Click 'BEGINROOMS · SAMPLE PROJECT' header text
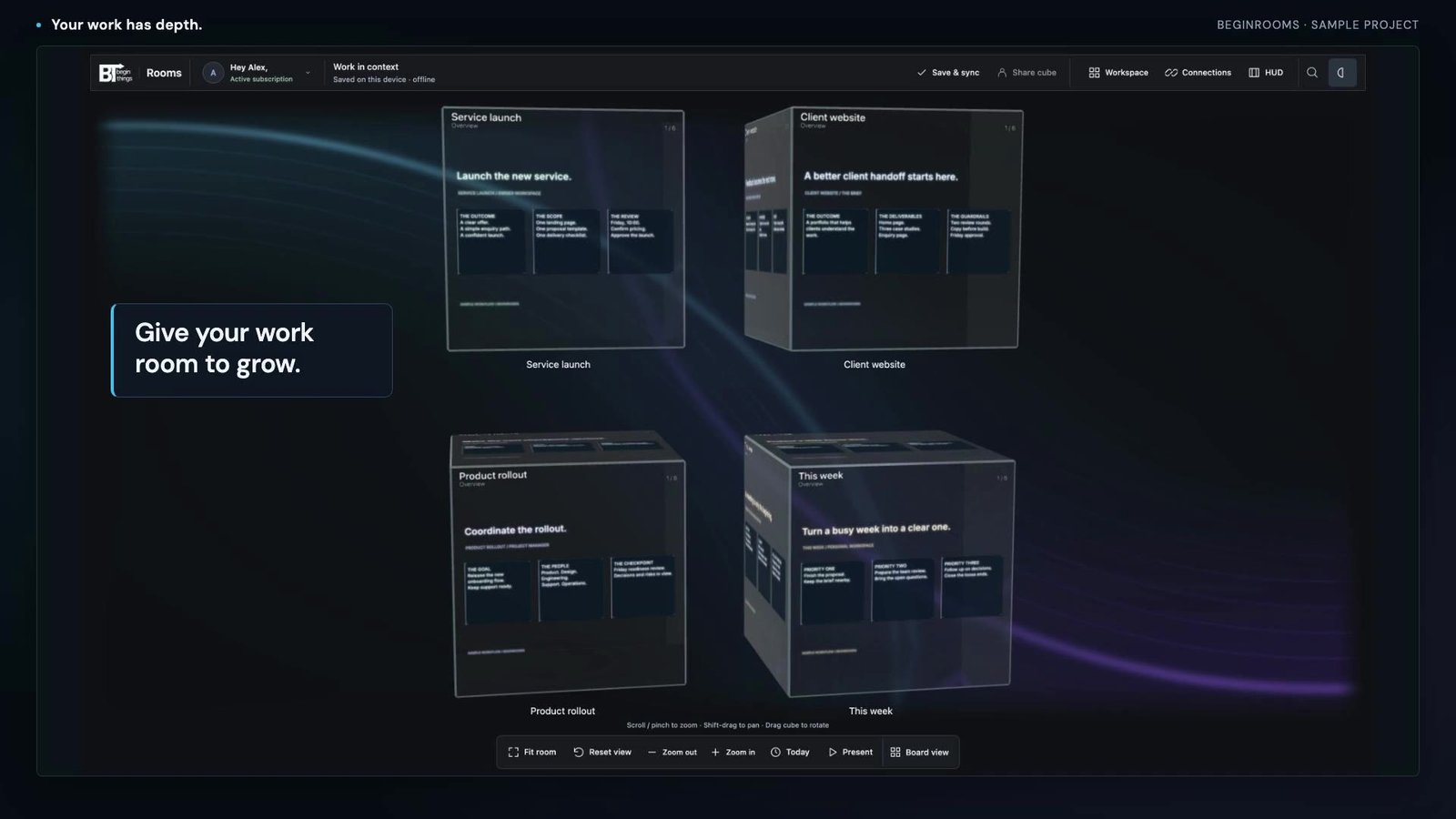 point(1318,25)
